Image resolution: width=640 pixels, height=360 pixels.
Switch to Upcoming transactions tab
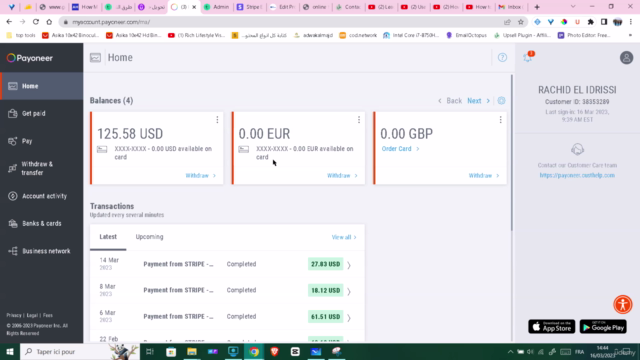pos(149,237)
